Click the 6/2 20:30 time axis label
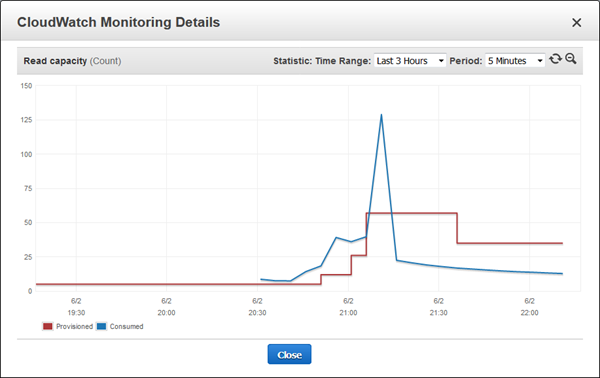 pos(257,307)
